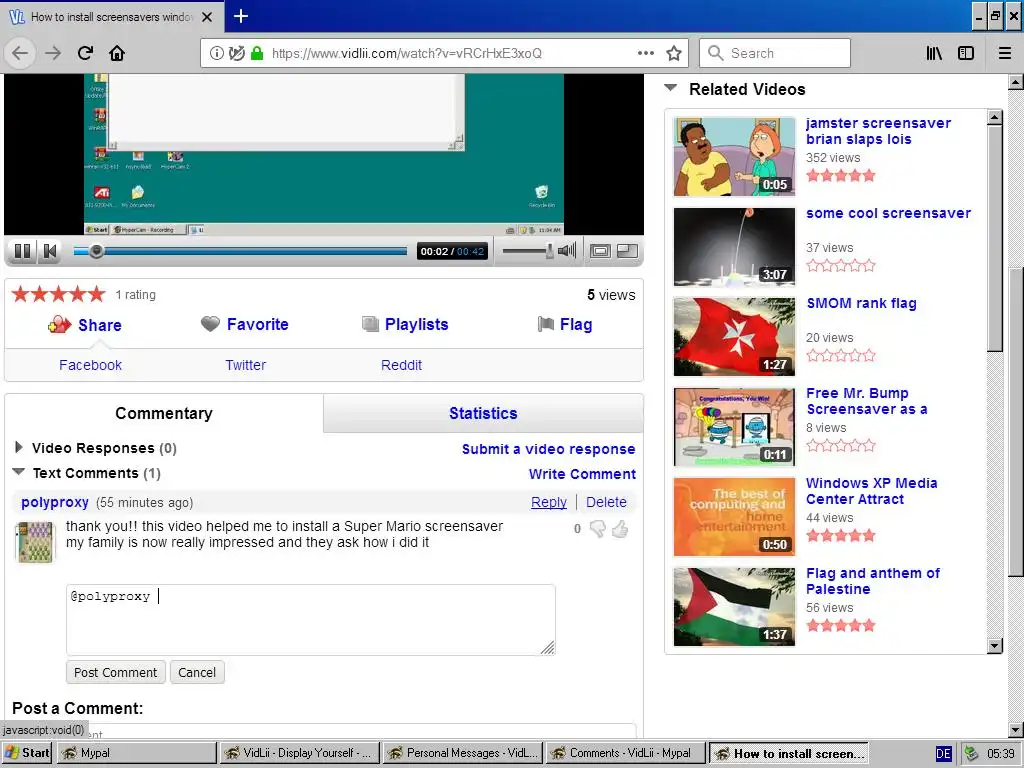
Task: Open page actions three-dot menu
Action: click(x=646, y=53)
